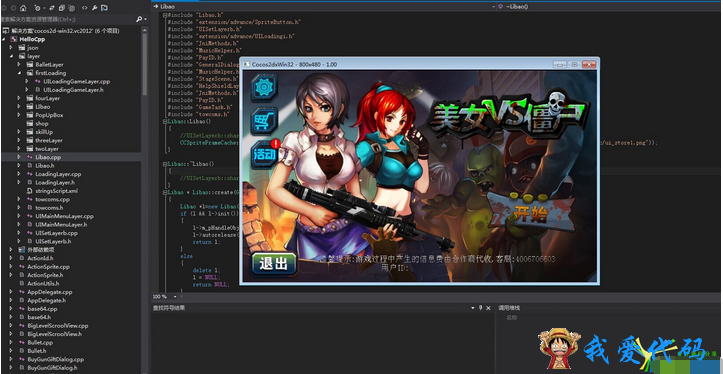Click the preview selected items toolbar icon
This screenshot has width=723, height=374.
tap(105, 8)
